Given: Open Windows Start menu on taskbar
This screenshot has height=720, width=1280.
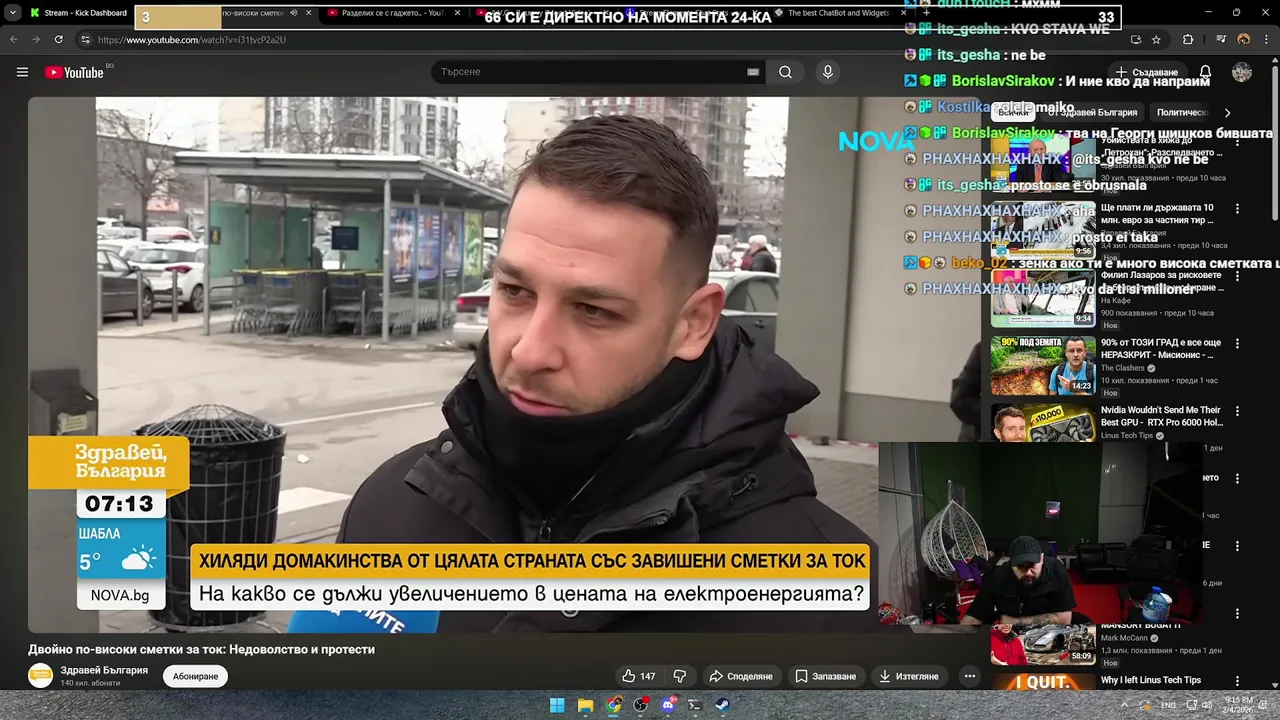Looking at the screenshot, I should click(557, 705).
